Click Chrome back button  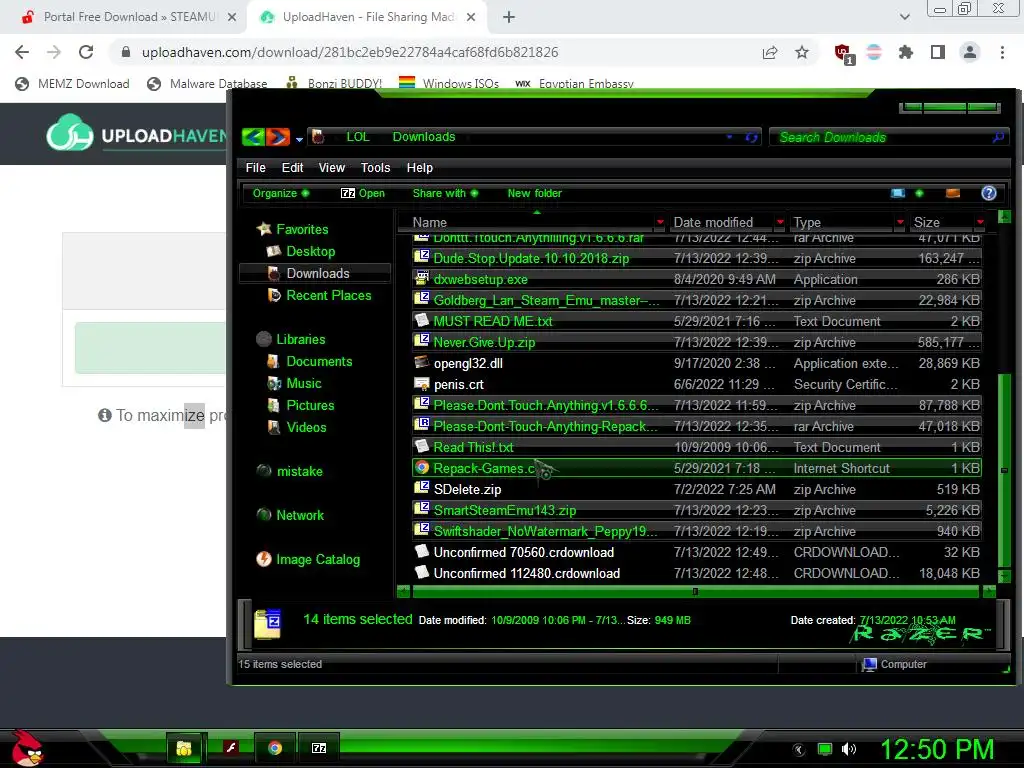[x=22, y=52]
